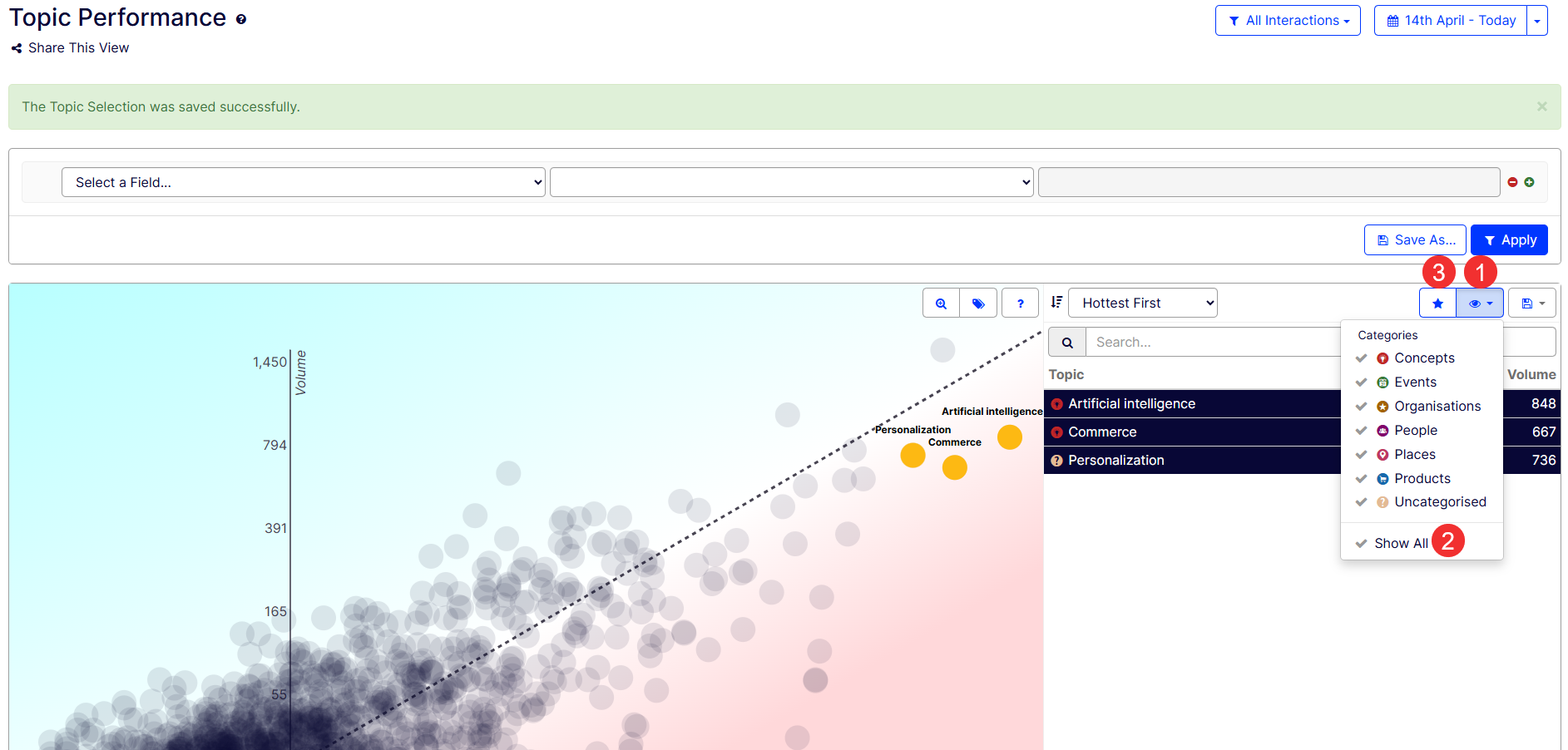Image resolution: width=1568 pixels, height=750 pixels.
Task: Click the Commerce orange bubble
Action: [x=955, y=468]
